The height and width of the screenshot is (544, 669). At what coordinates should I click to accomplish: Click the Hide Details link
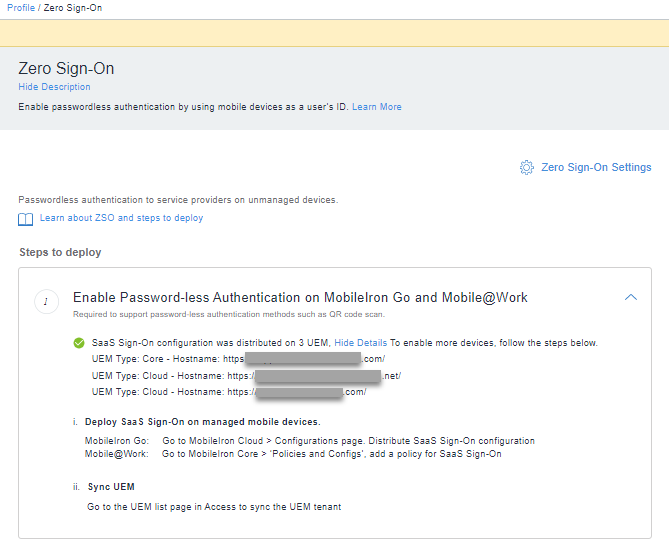coord(360,343)
